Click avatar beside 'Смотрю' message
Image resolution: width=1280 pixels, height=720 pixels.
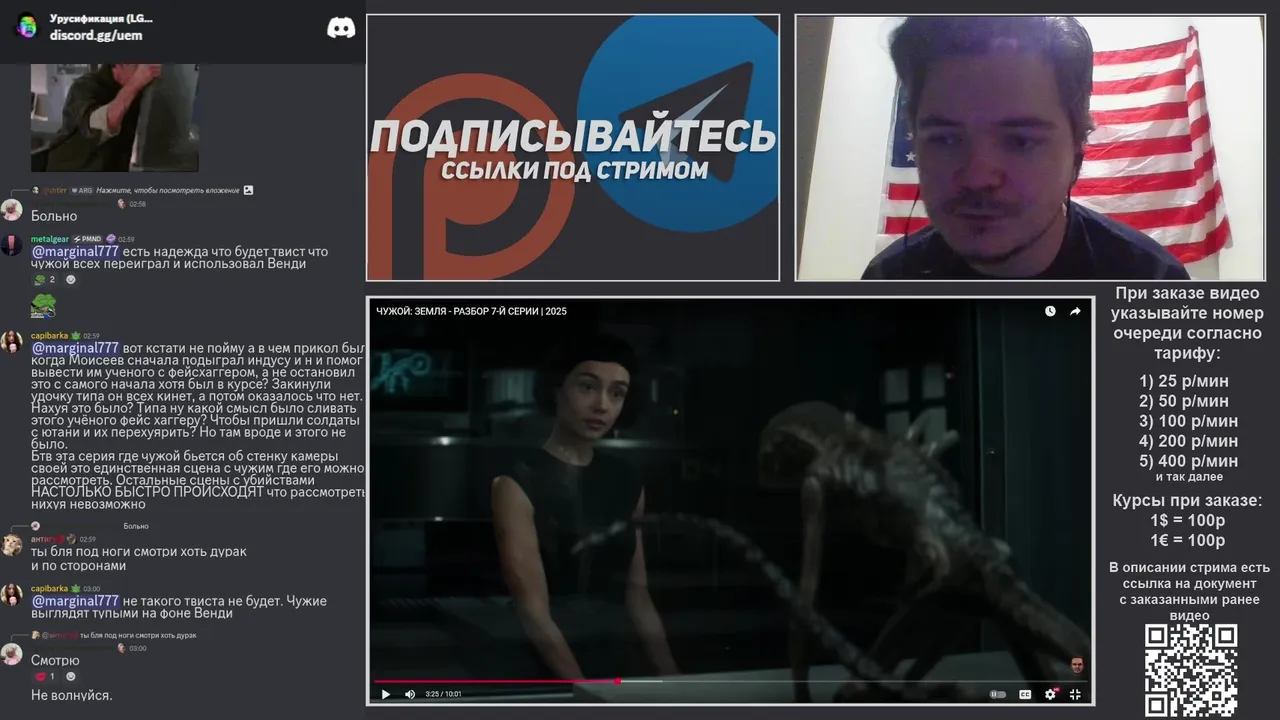point(12,654)
